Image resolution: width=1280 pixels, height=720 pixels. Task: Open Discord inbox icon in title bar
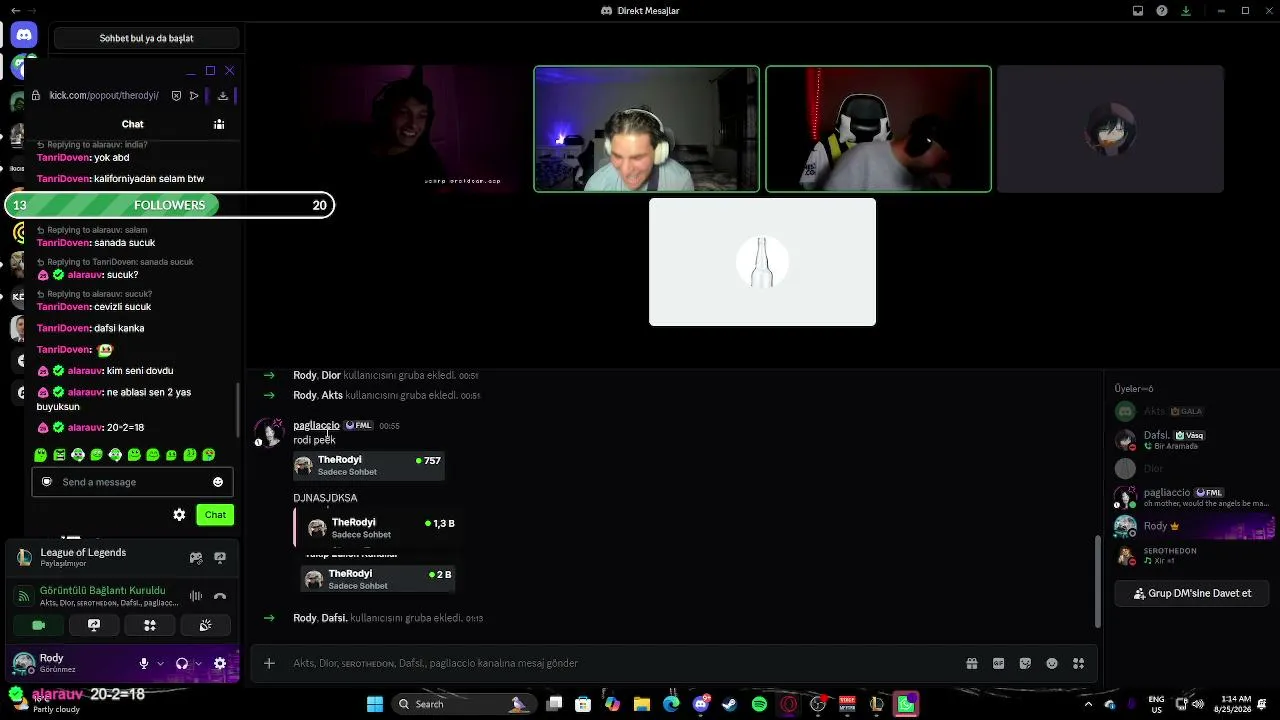[x=1138, y=11]
